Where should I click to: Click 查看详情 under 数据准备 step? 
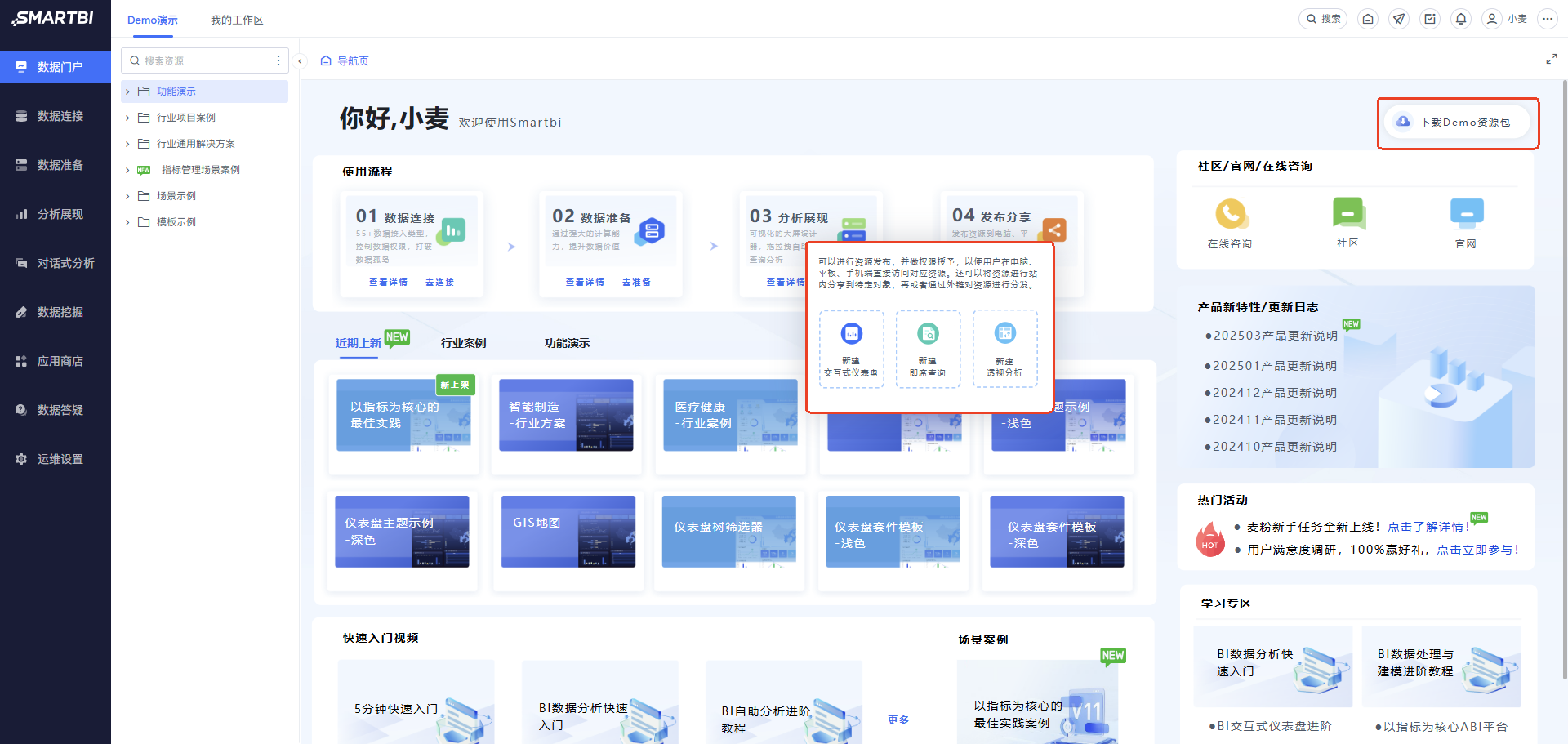point(585,282)
